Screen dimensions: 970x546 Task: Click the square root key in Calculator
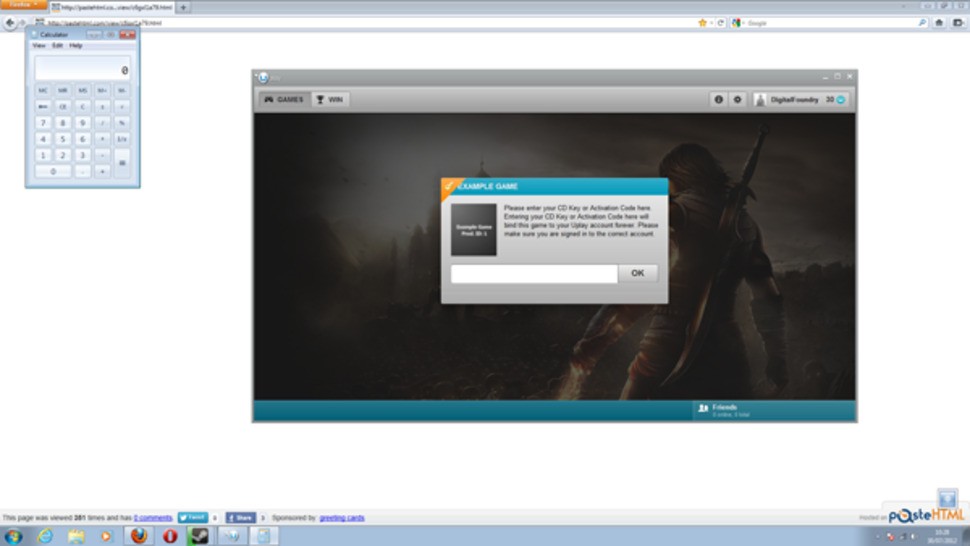(x=122, y=106)
